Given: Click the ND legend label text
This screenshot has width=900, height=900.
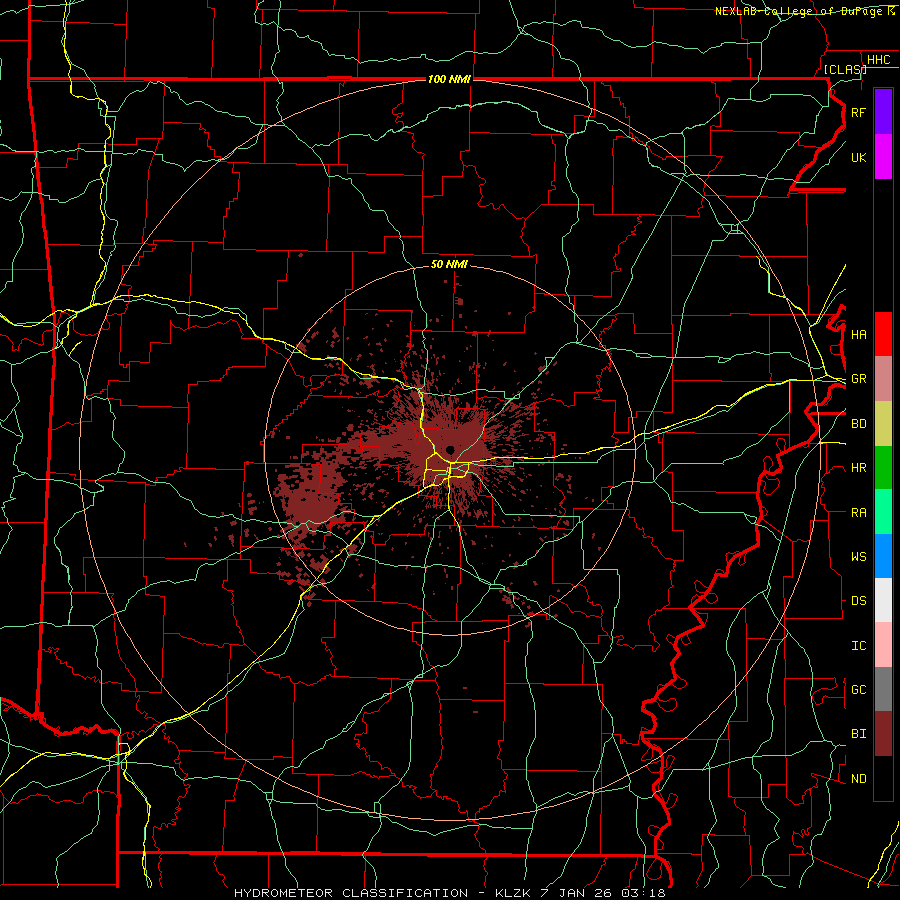Looking at the screenshot, I should pos(859,779).
